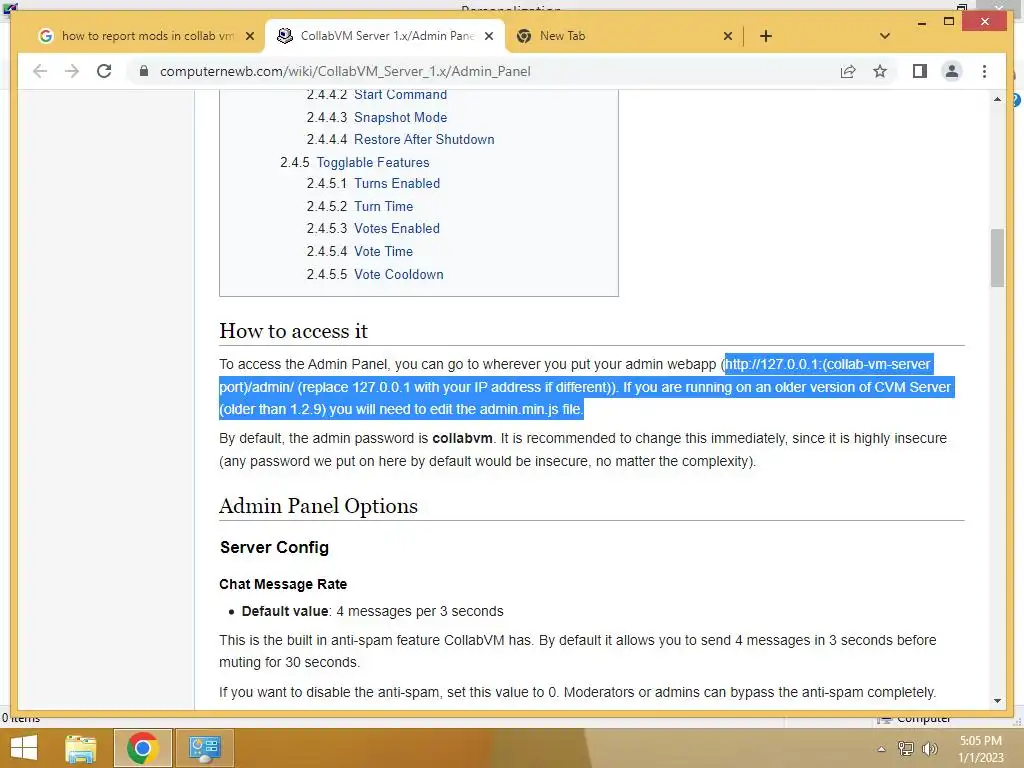Open the taskbar clock showing 5:05 PM
The width and height of the screenshot is (1024, 768).
[981, 749]
